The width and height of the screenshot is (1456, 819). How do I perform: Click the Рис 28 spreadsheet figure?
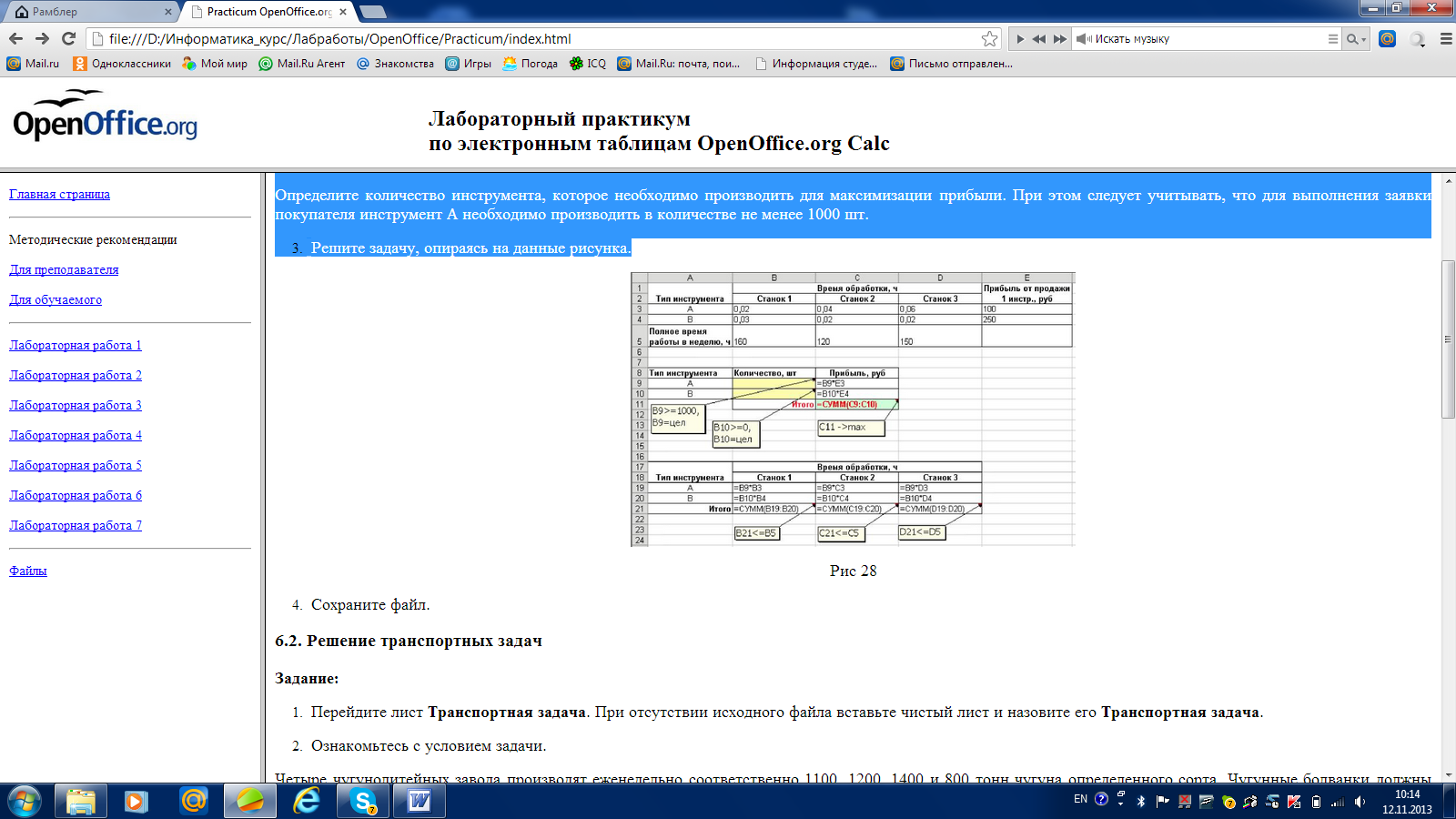[x=853, y=409]
